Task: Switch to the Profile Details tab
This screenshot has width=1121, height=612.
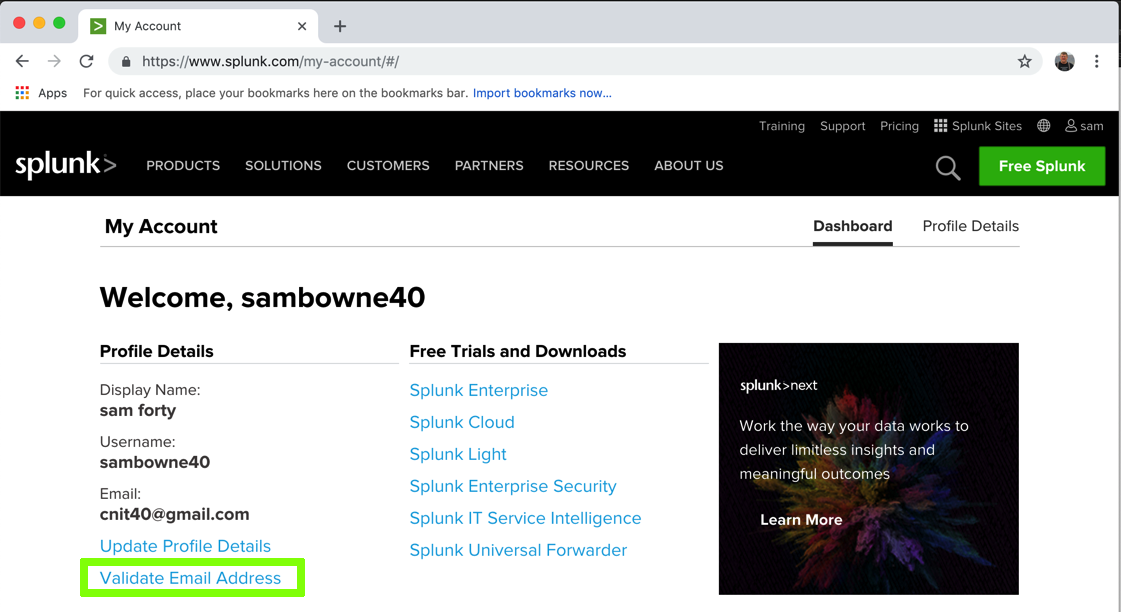Action: (970, 226)
